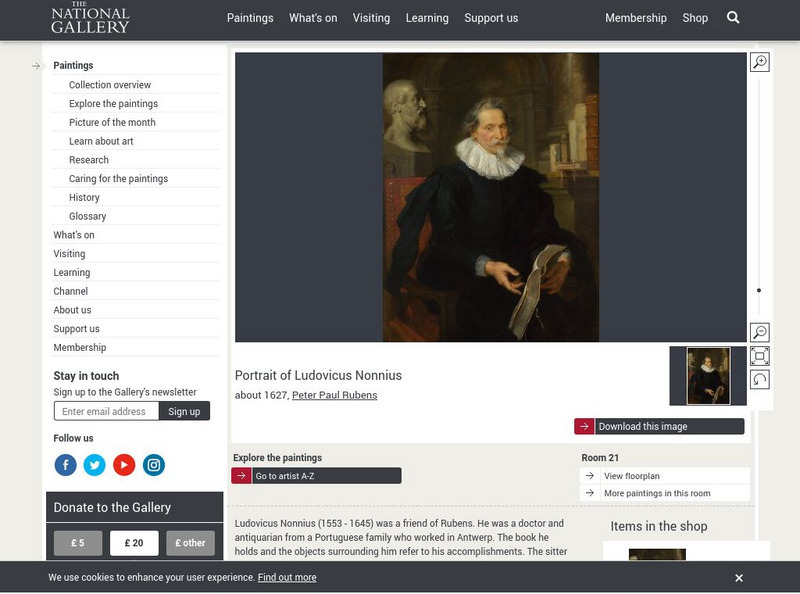Open Glossary in sidebar
This screenshot has width=800, height=594.
(x=87, y=216)
